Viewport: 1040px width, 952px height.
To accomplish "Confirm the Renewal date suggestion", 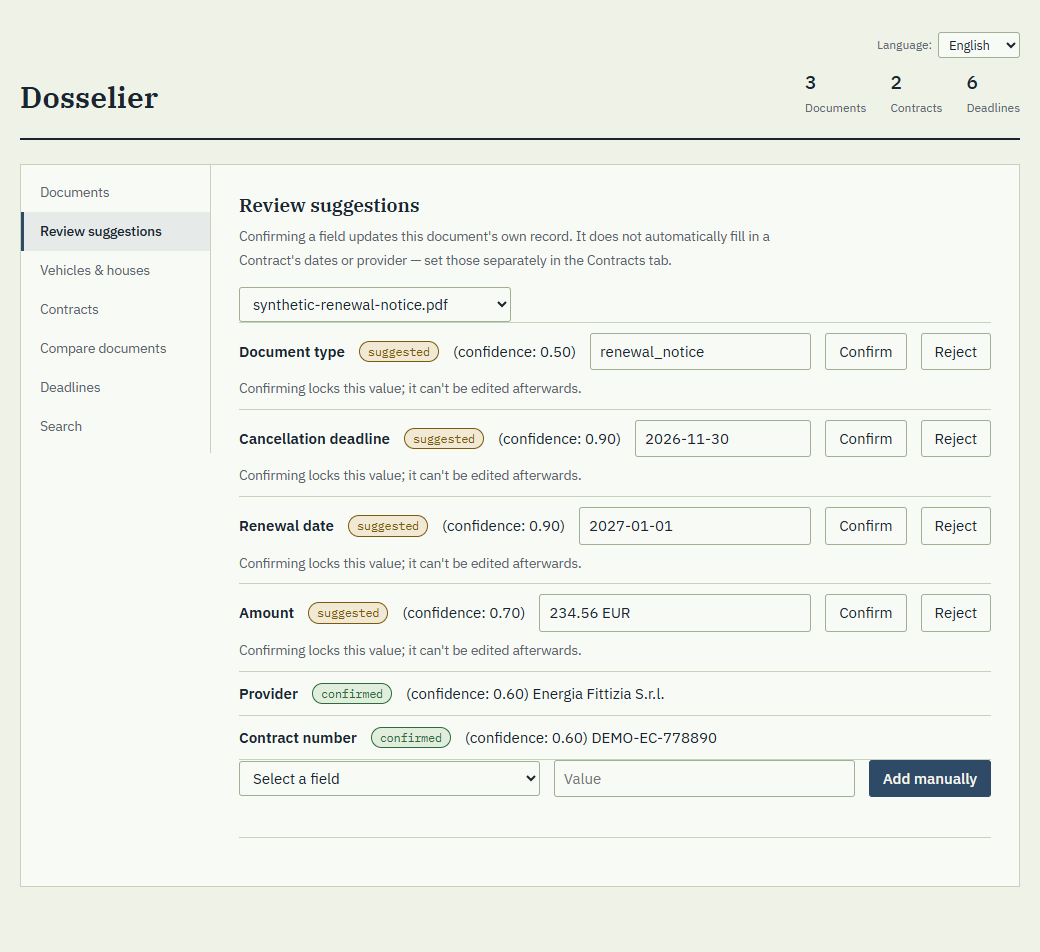I will 866,526.
